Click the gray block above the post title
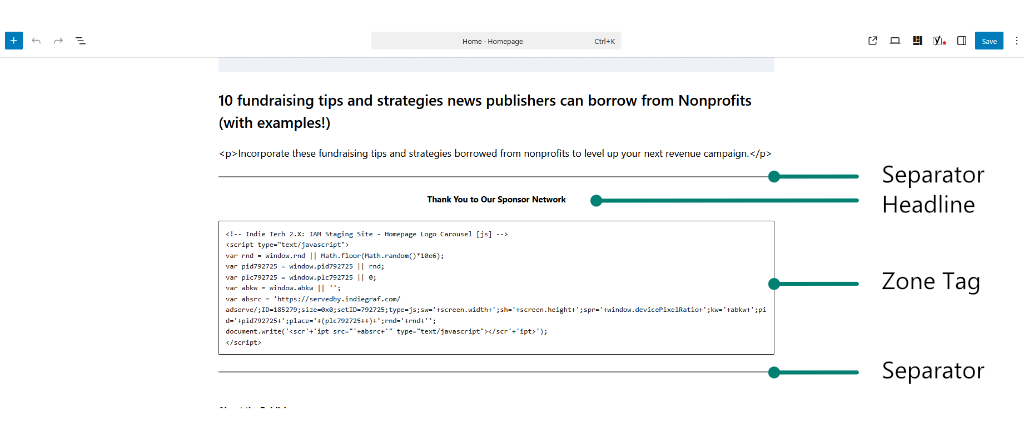1024x428 pixels. (496, 65)
